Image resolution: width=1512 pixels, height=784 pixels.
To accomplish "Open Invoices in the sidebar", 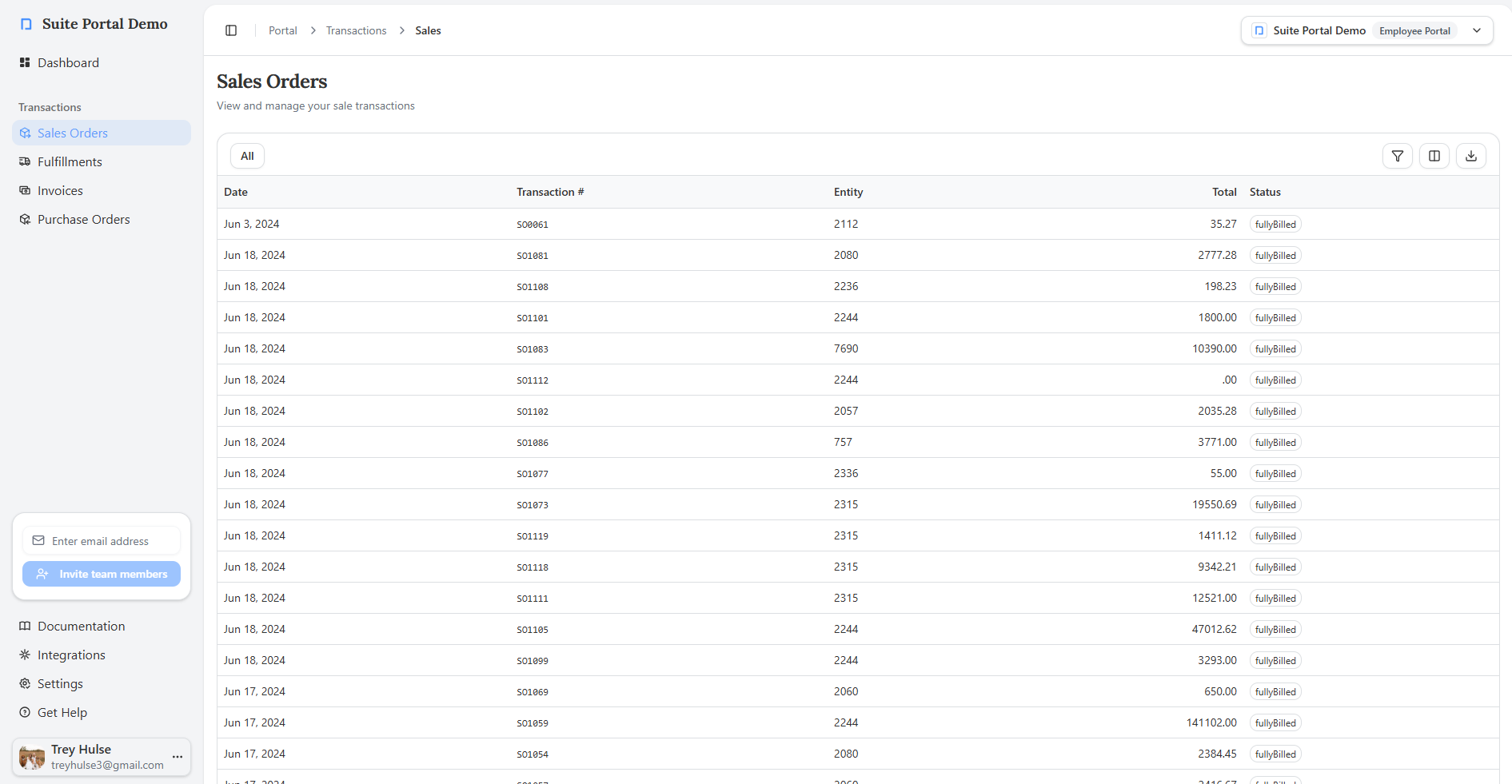I will (x=60, y=190).
